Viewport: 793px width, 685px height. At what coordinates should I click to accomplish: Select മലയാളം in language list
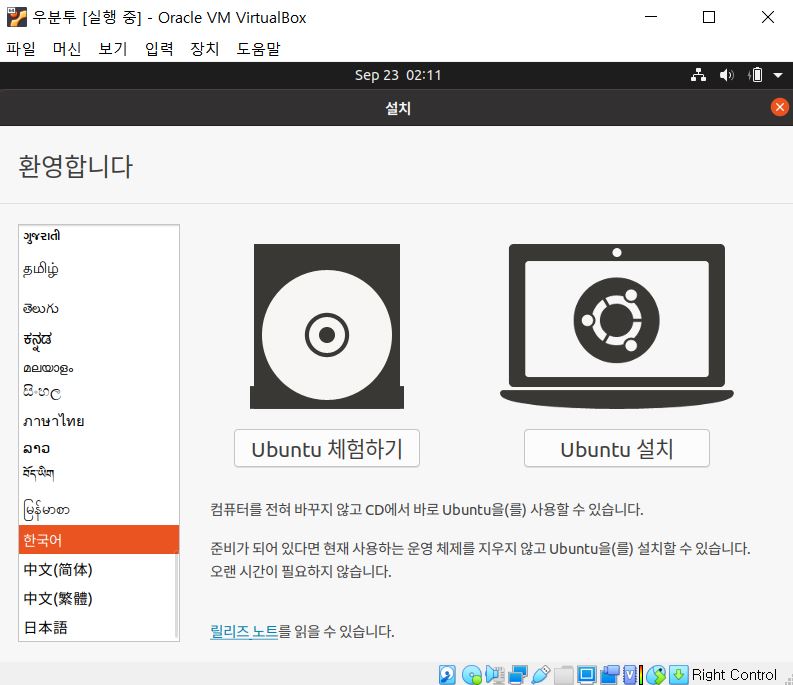click(x=97, y=368)
